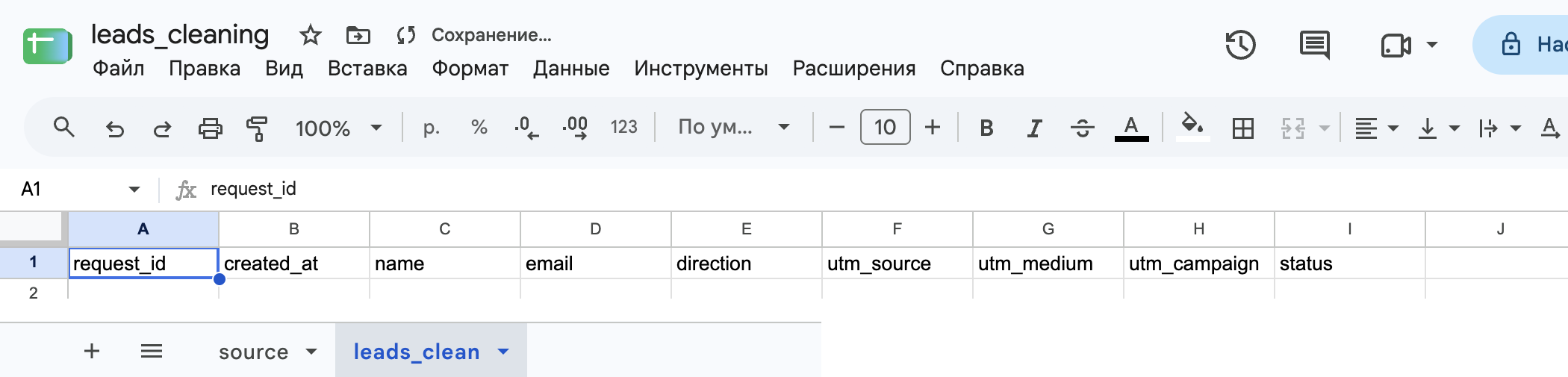Open the Вставка menu
This screenshot has width=1568, height=377.
click(367, 69)
